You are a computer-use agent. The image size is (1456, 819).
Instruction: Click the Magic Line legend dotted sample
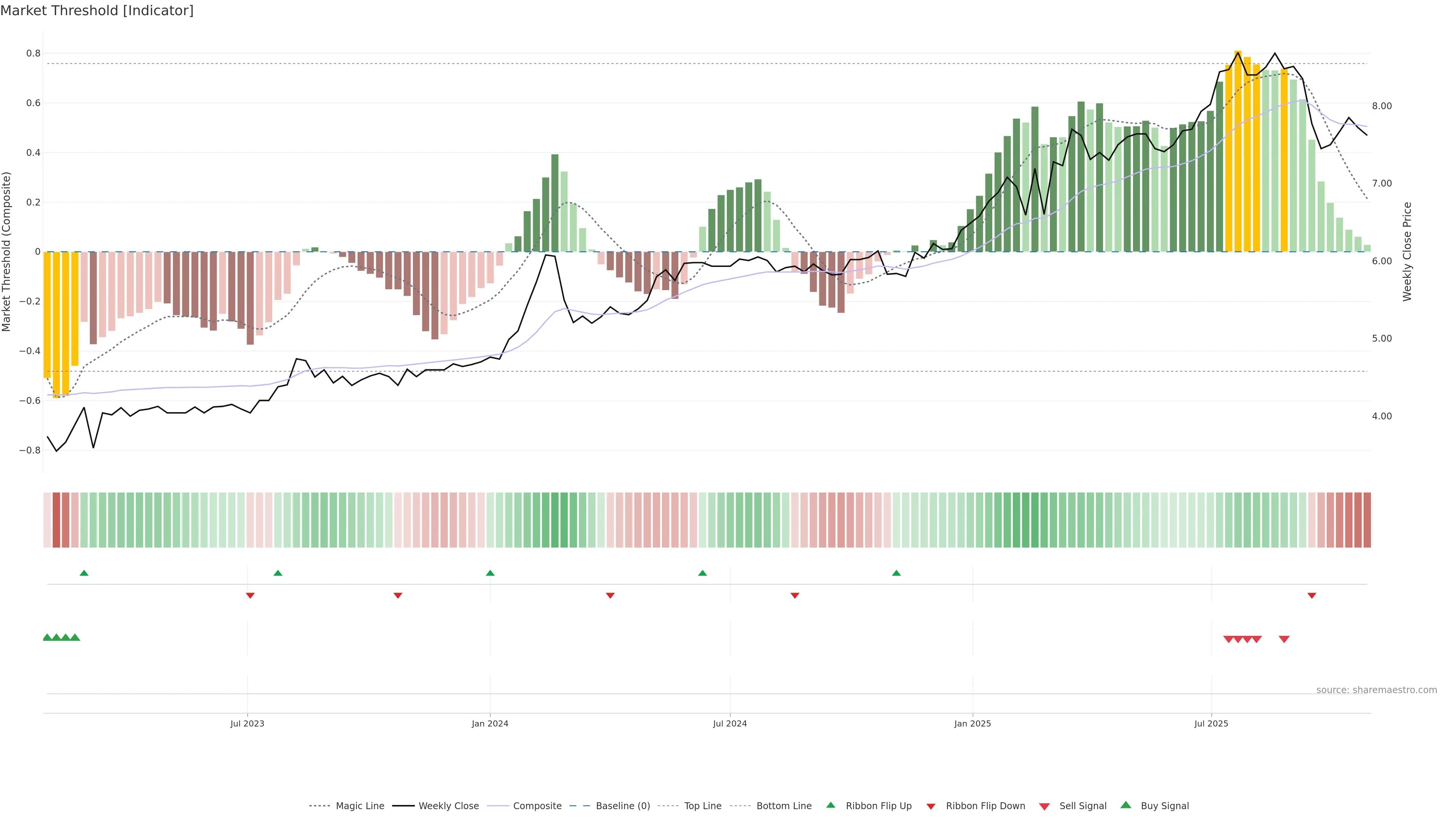coord(320,806)
